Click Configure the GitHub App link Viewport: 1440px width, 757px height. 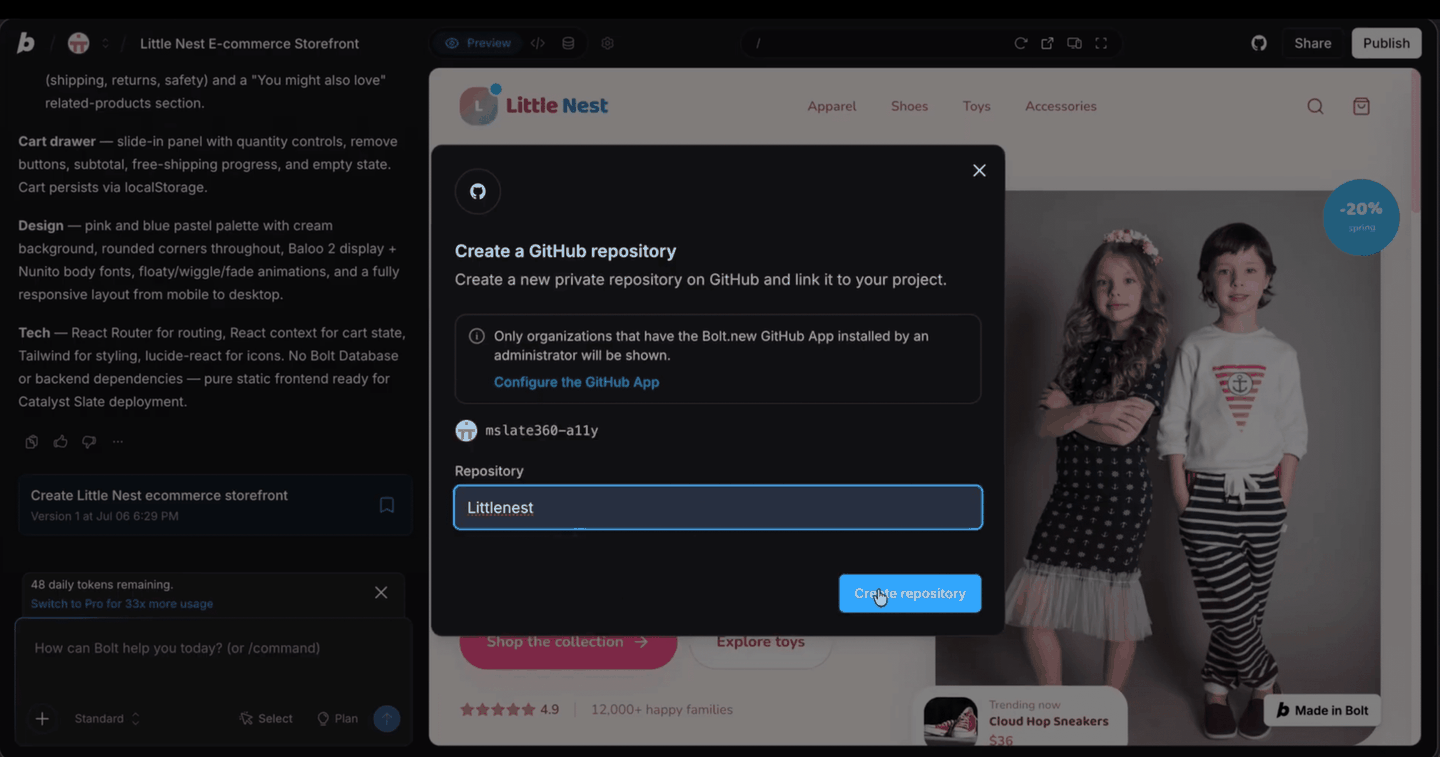[x=576, y=382]
